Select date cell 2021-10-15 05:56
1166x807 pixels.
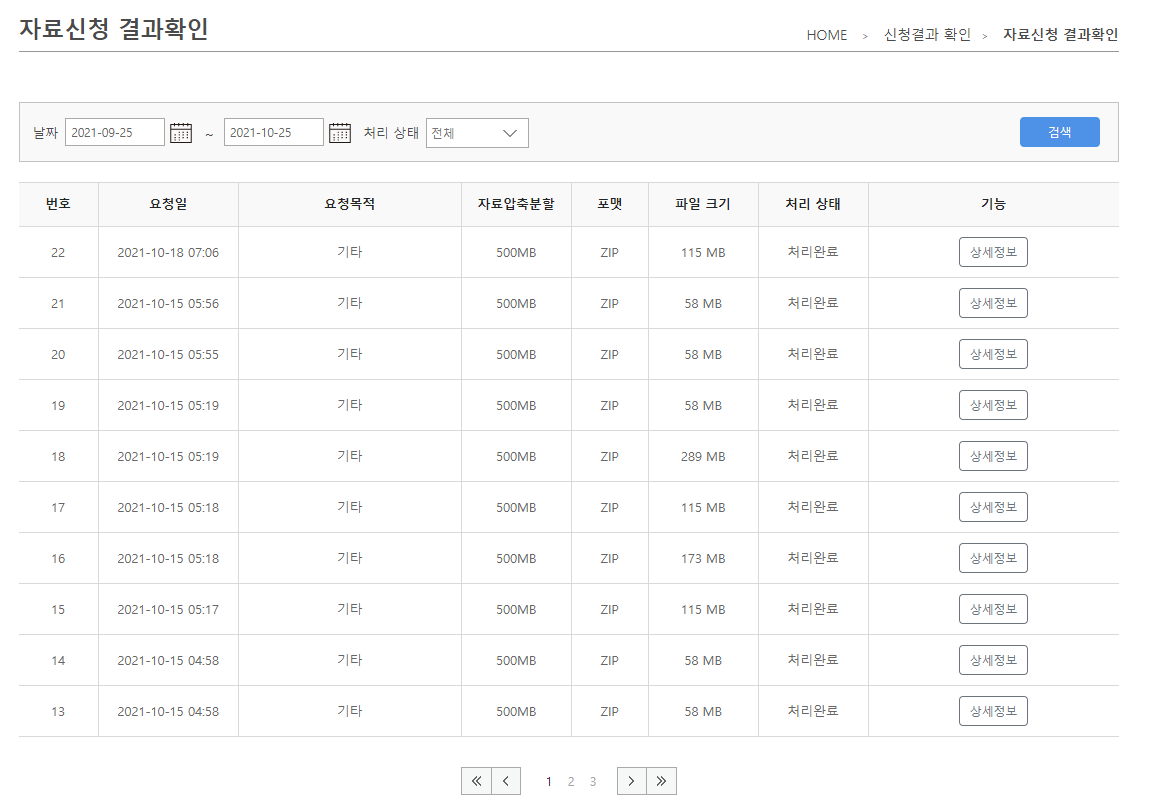click(168, 303)
